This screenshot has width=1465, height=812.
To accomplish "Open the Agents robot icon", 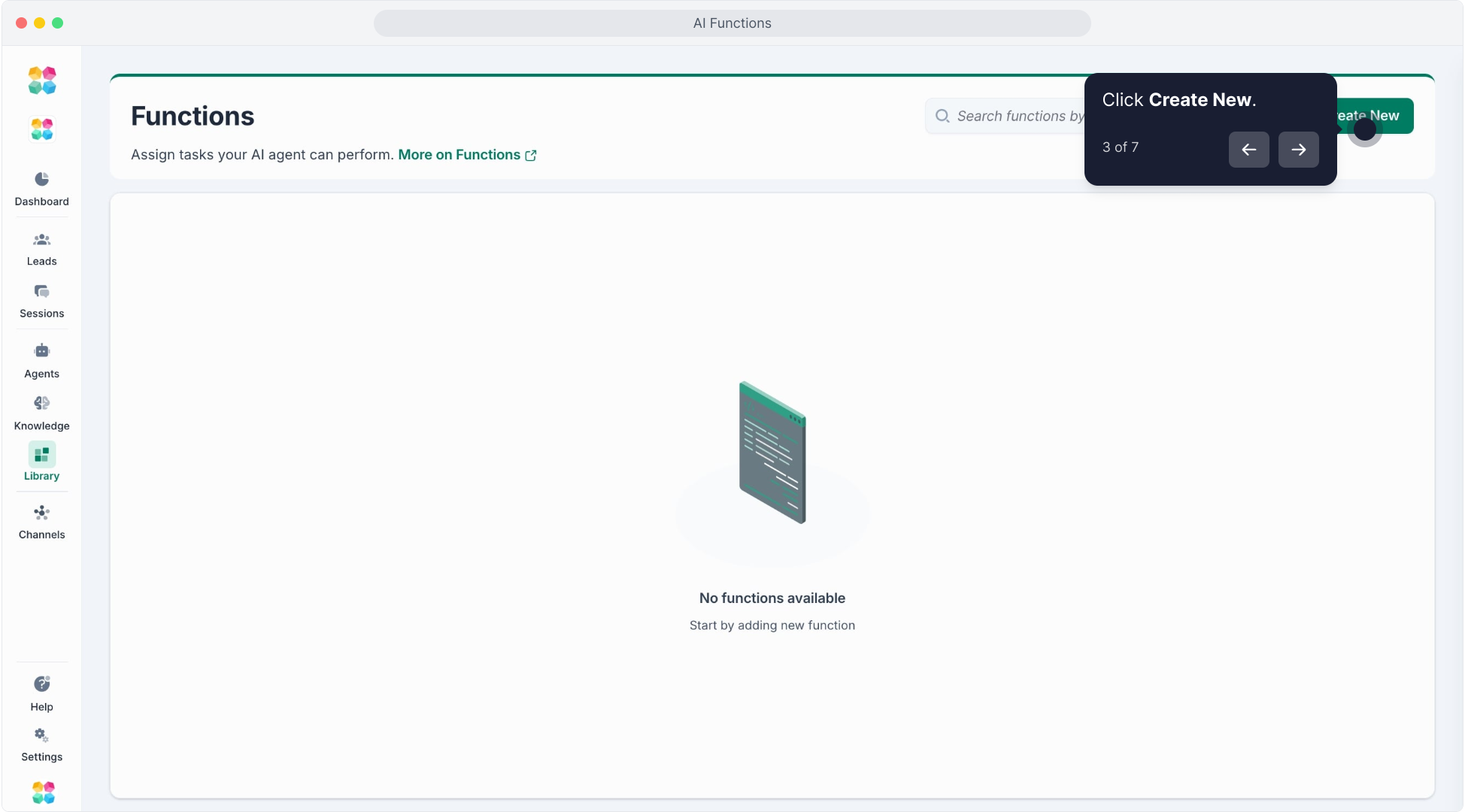I will pos(42,351).
